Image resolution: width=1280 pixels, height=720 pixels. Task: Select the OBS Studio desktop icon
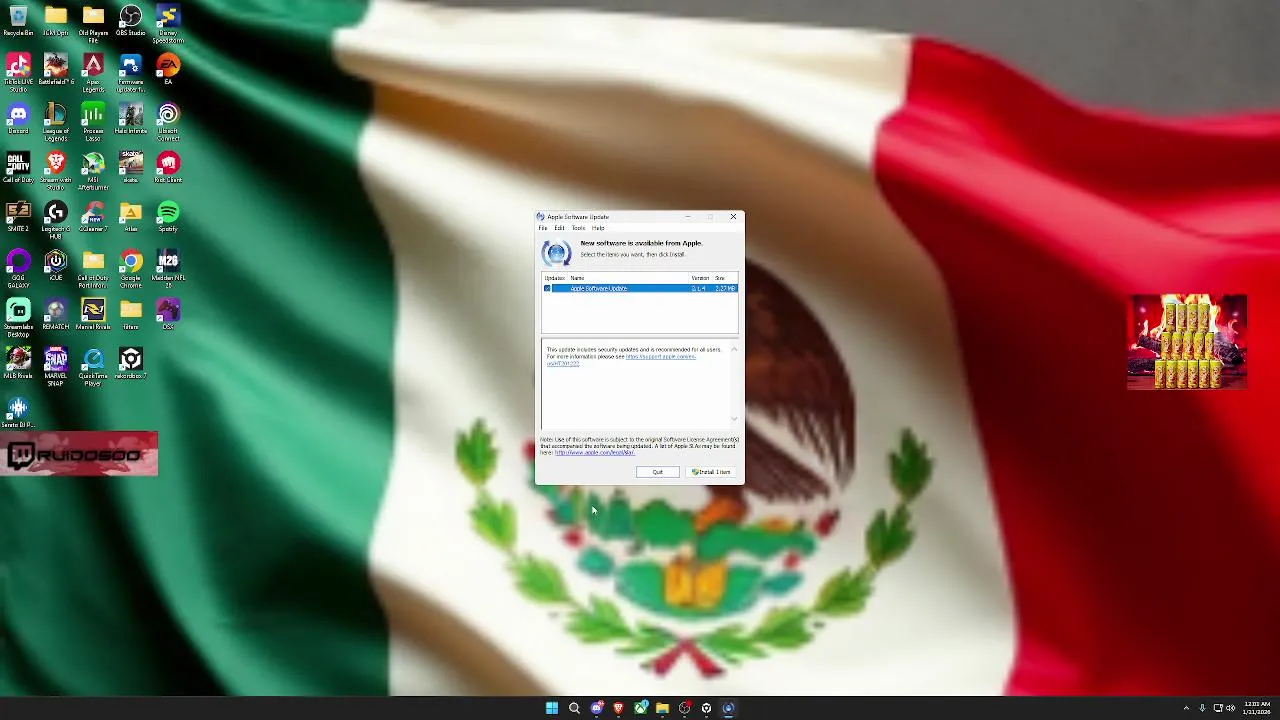pos(131,21)
